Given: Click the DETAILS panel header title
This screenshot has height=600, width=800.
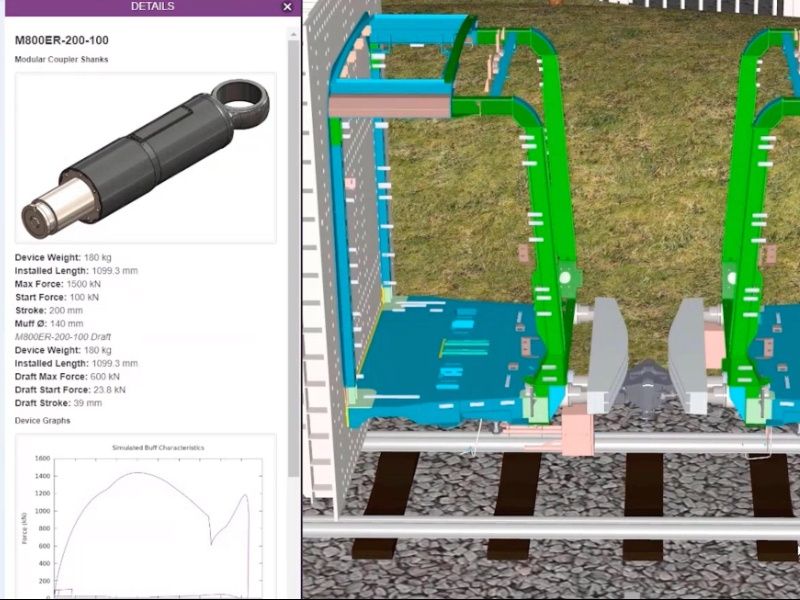Looking at the screenshot, I should 153,7.
